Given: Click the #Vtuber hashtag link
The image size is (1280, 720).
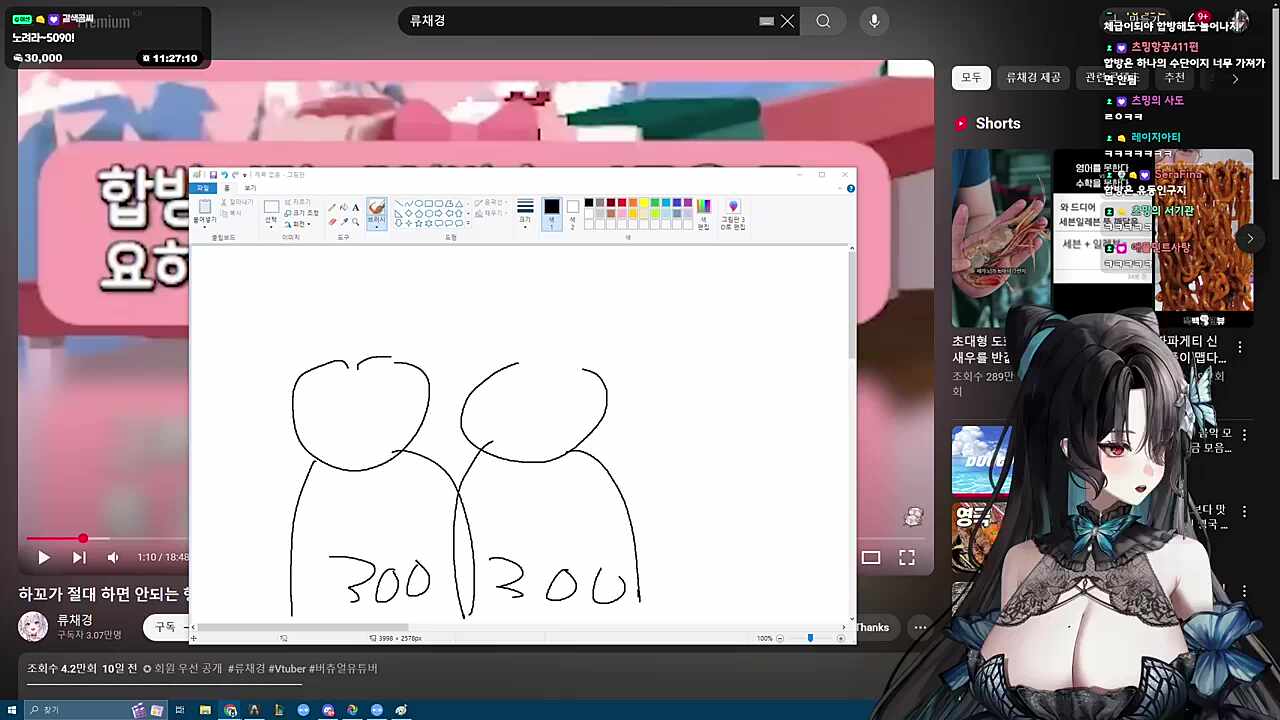Looking at the screenshot, I should tap(287, 669).
